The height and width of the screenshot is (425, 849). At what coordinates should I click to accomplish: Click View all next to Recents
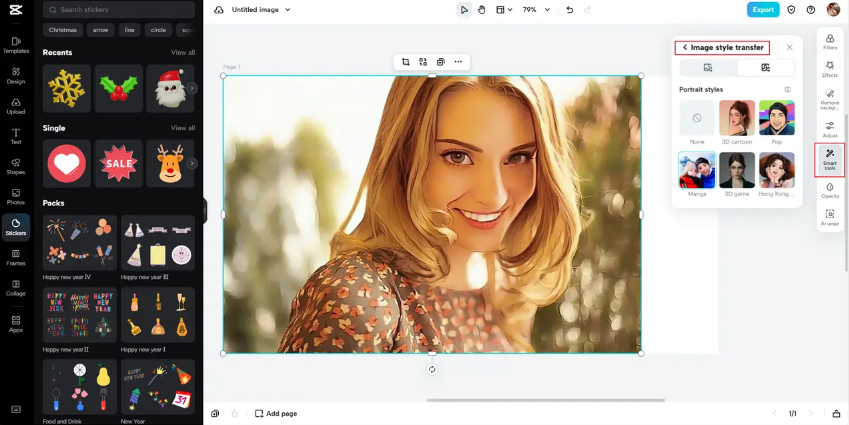coord(183,53)
